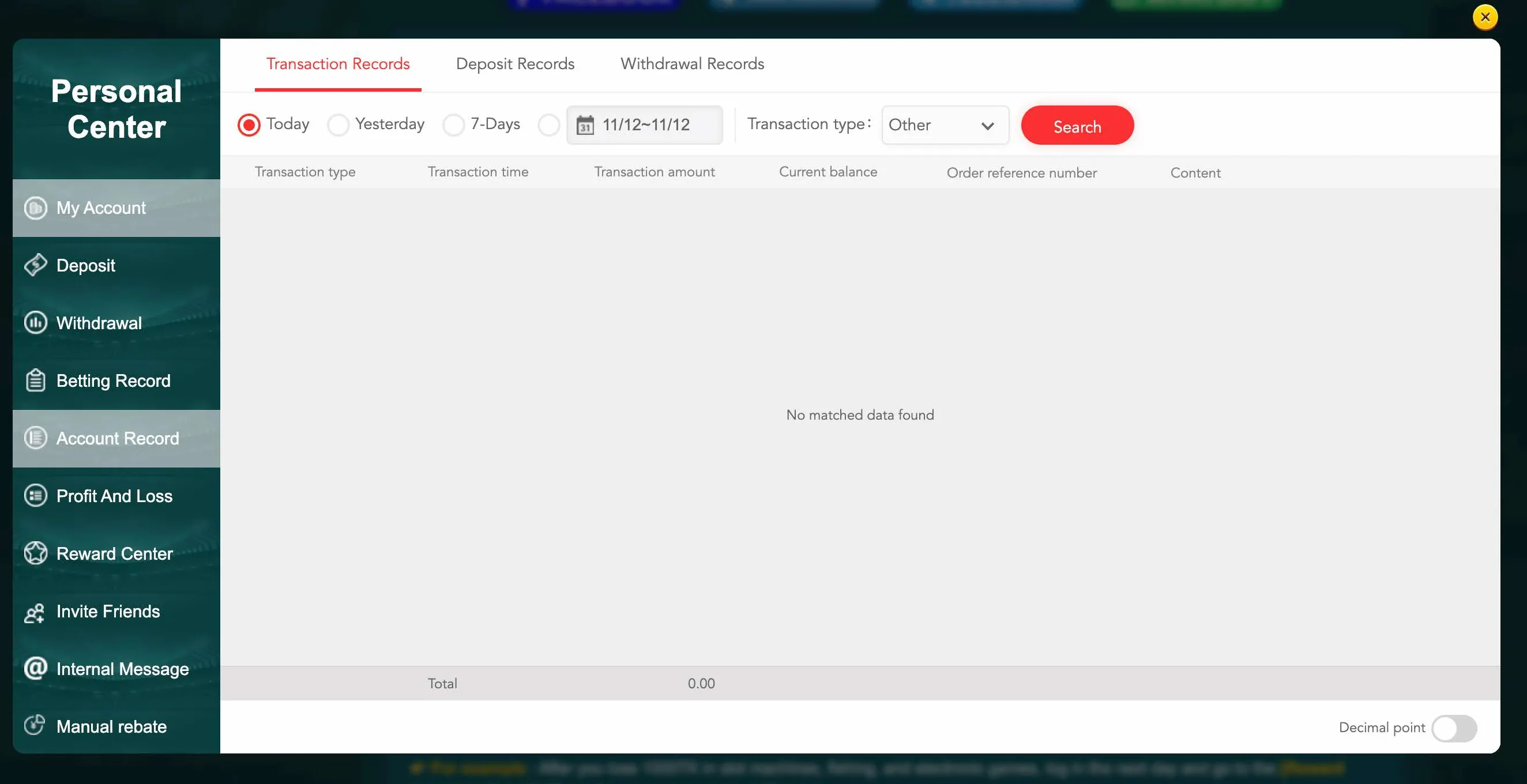Click the No matched data found message
Image resolution: width=1527 pixels, height=784 pixels.
coord(860,415)
